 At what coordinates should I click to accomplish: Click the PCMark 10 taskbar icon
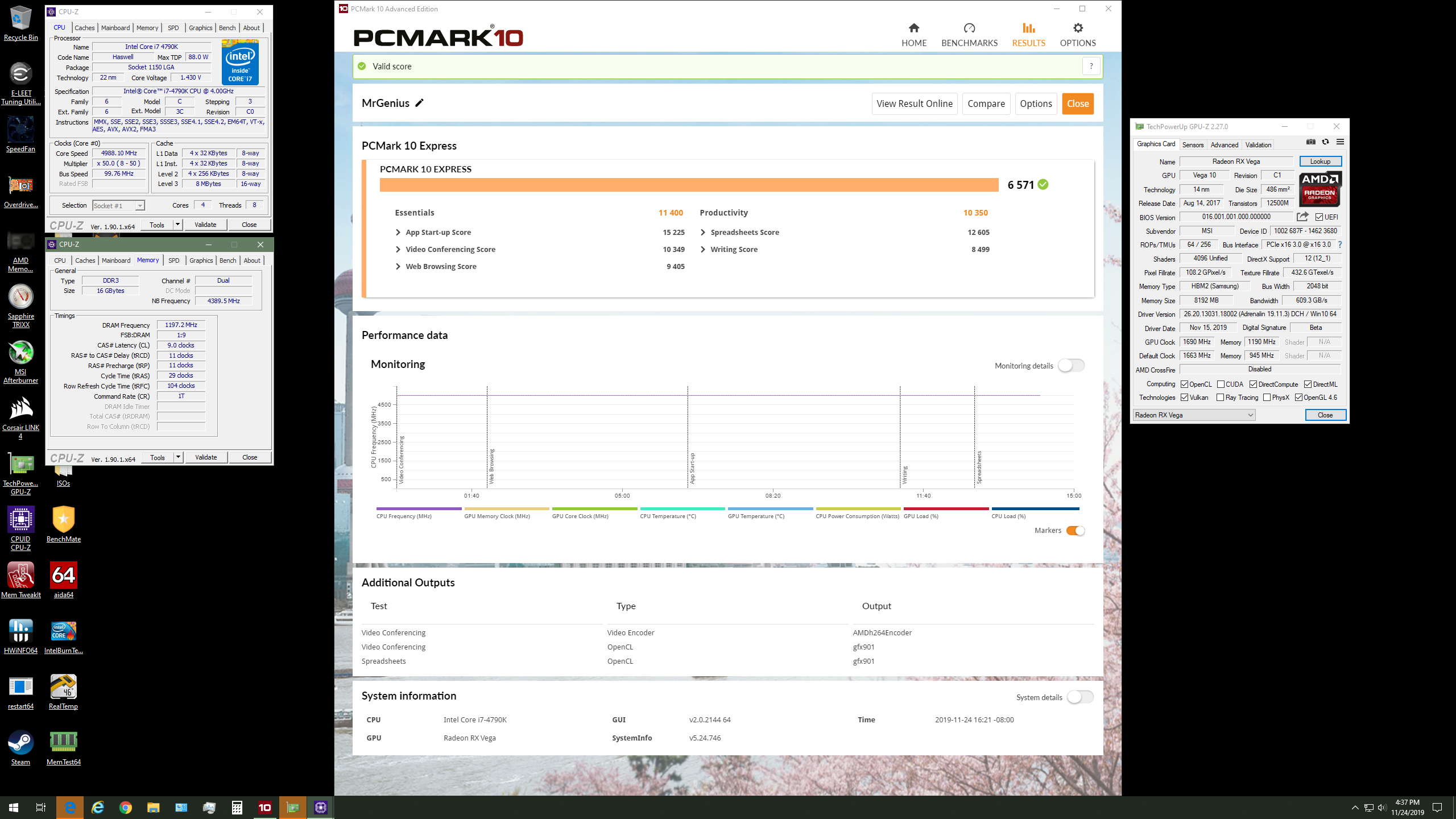[x=265, y=807]
